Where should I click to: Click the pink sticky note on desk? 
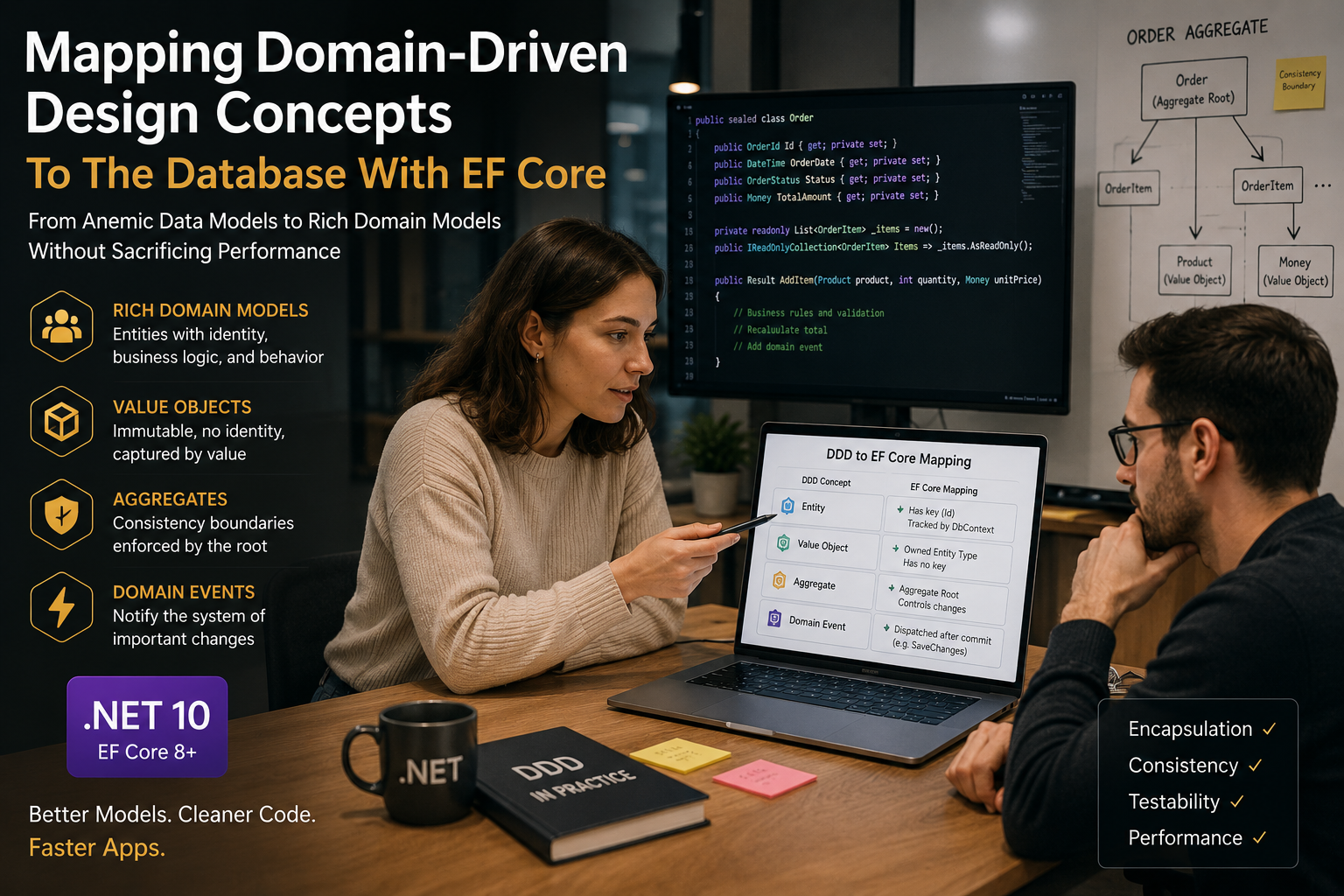766,777
